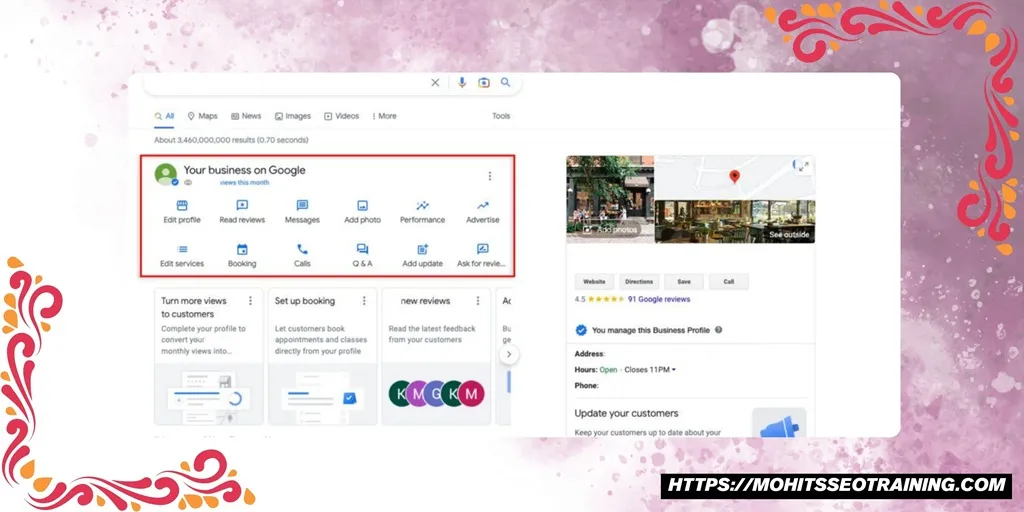Open the See outside street view thumbnail
This screenshot has width=1024, height=512.
click(x=735, y=221)
